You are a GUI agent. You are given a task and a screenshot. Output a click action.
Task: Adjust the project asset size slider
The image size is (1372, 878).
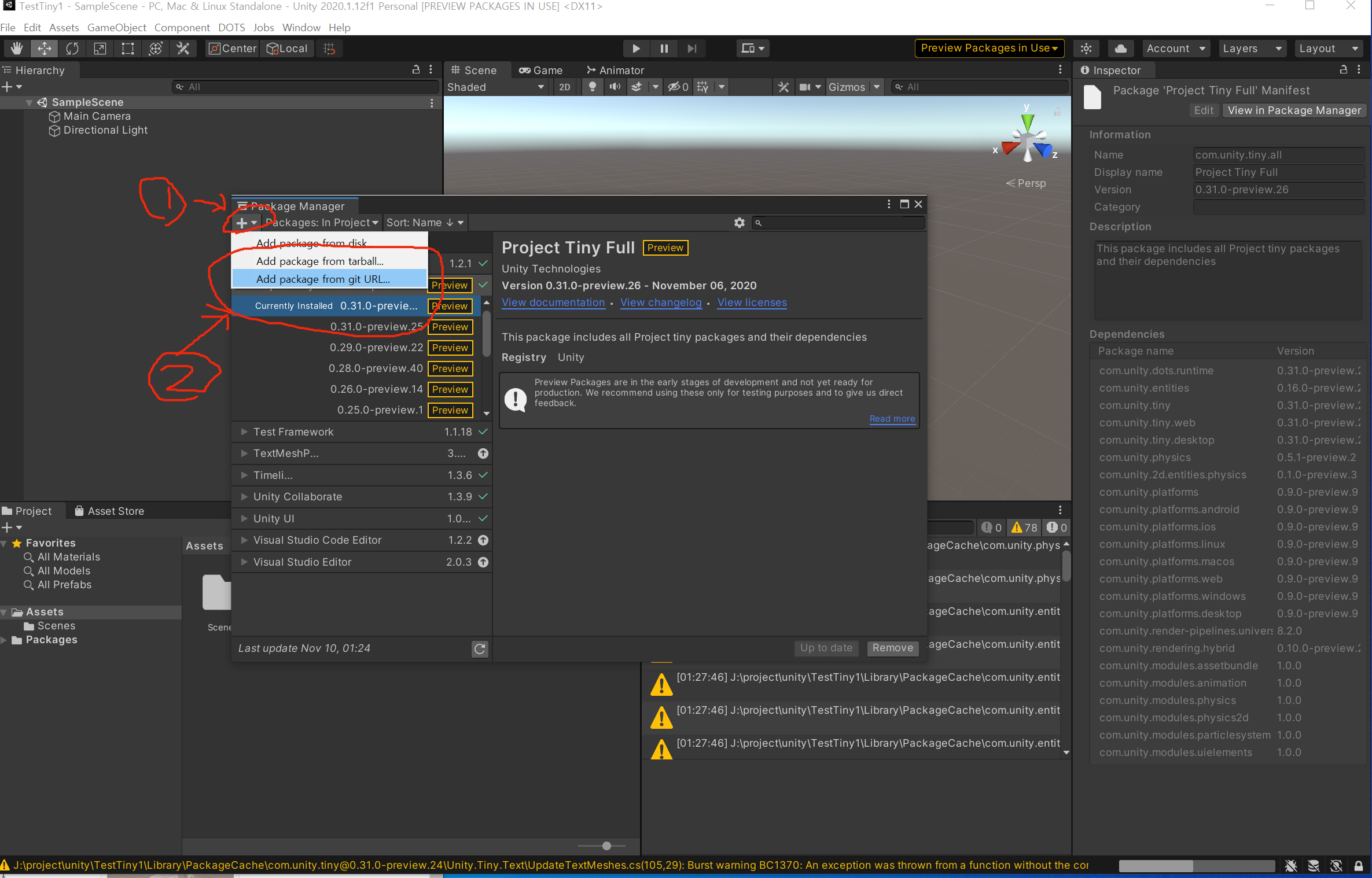pos(606,846)
